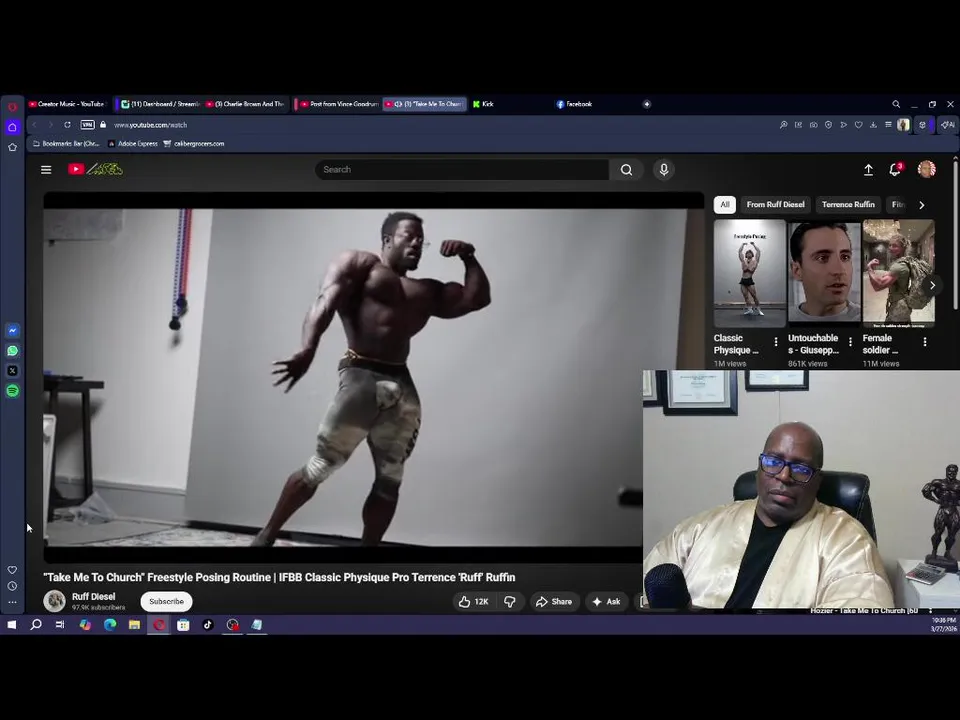Open Microsoft Store from taskbar
The image size is (960, 720).
click(183, 625)
